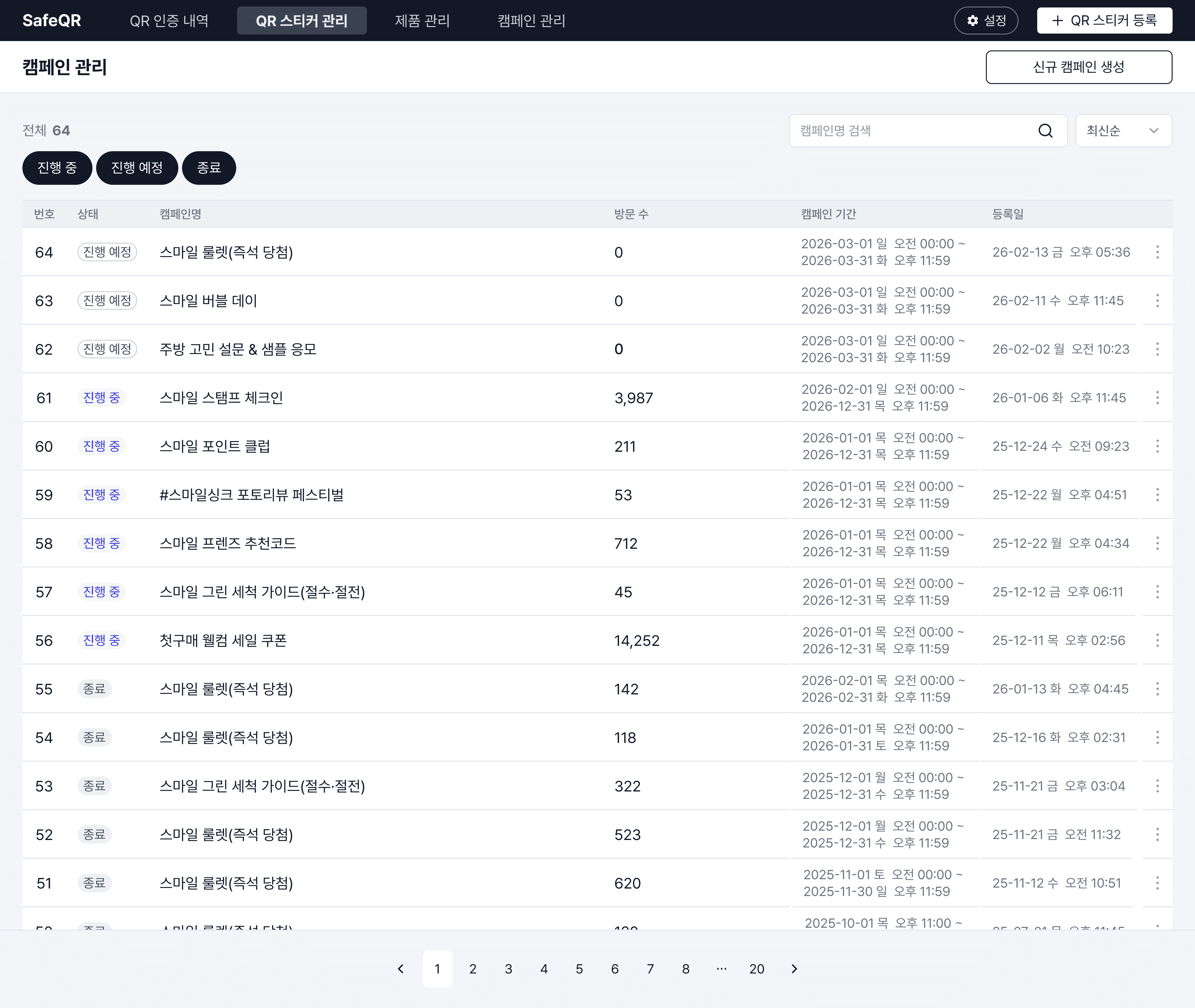Click the 신규 캠페인 생성 button
The image size is (1195, 1008).
(1078, 67)
